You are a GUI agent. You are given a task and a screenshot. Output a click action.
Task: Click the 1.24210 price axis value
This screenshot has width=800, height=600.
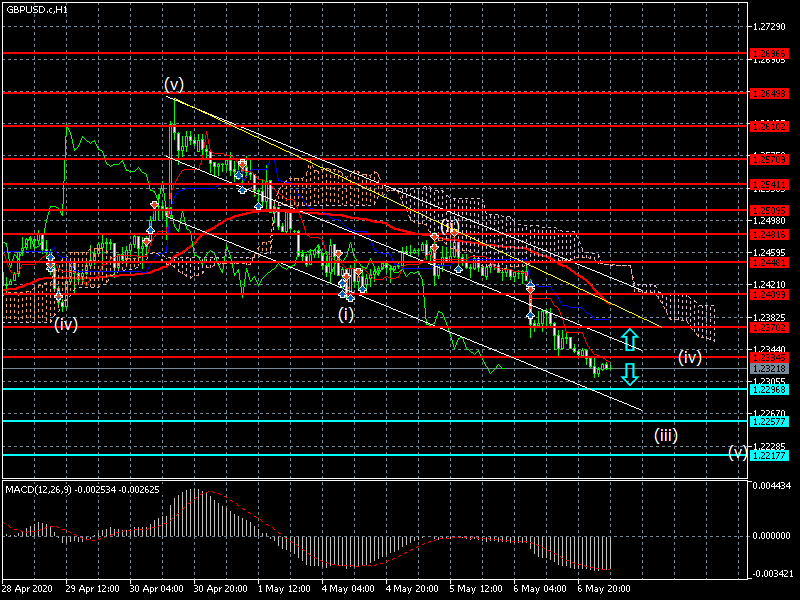769,284
